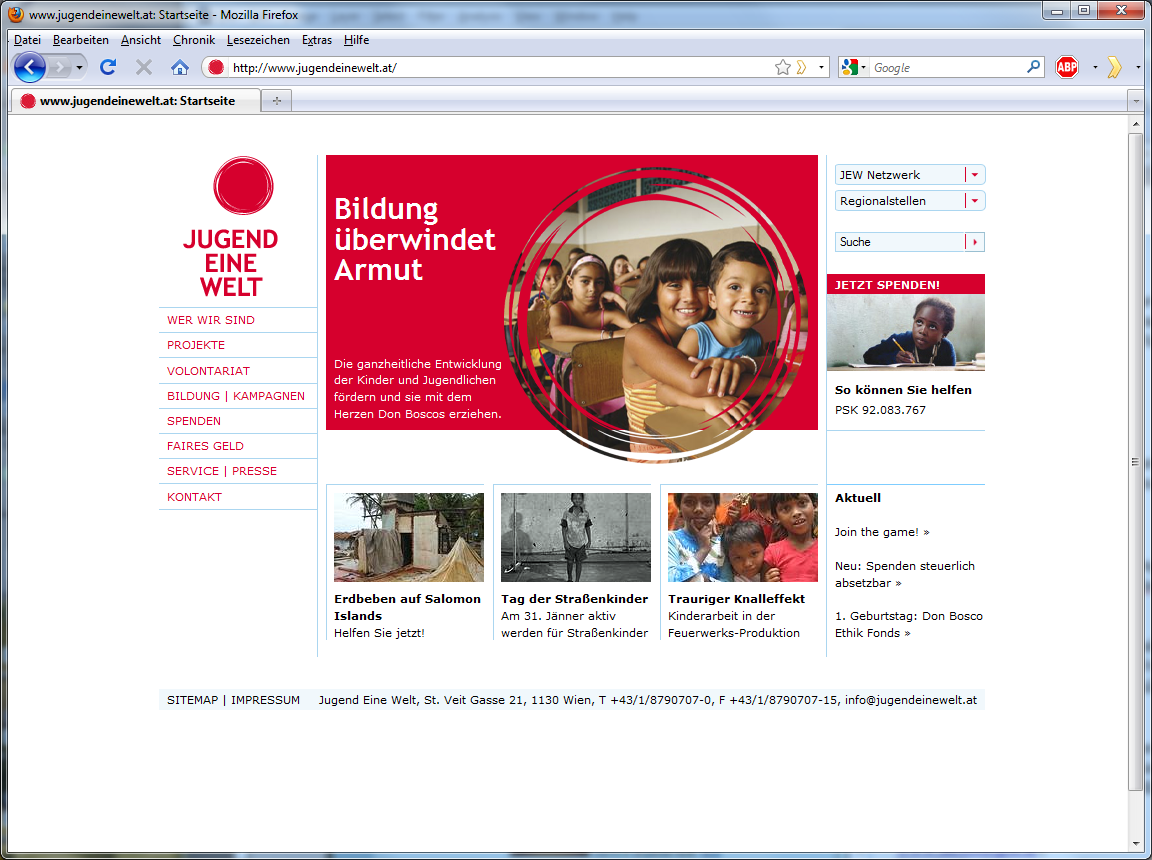The image size is (1152, 860).
Task: Open the FAIRES GELD navigation link
Action: click(205, 446)
